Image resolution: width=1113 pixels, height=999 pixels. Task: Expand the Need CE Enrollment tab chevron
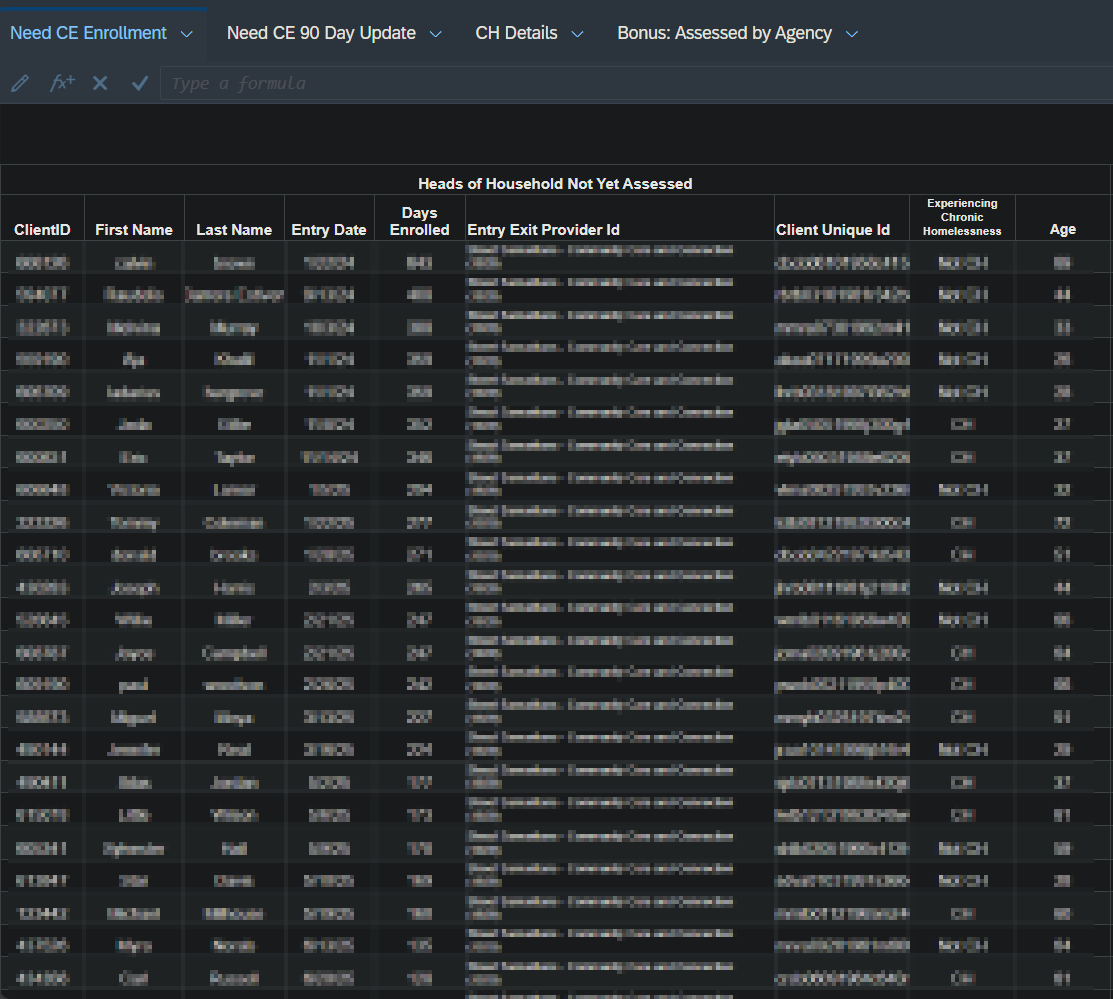pyautogui.click(x=186, y=34)
